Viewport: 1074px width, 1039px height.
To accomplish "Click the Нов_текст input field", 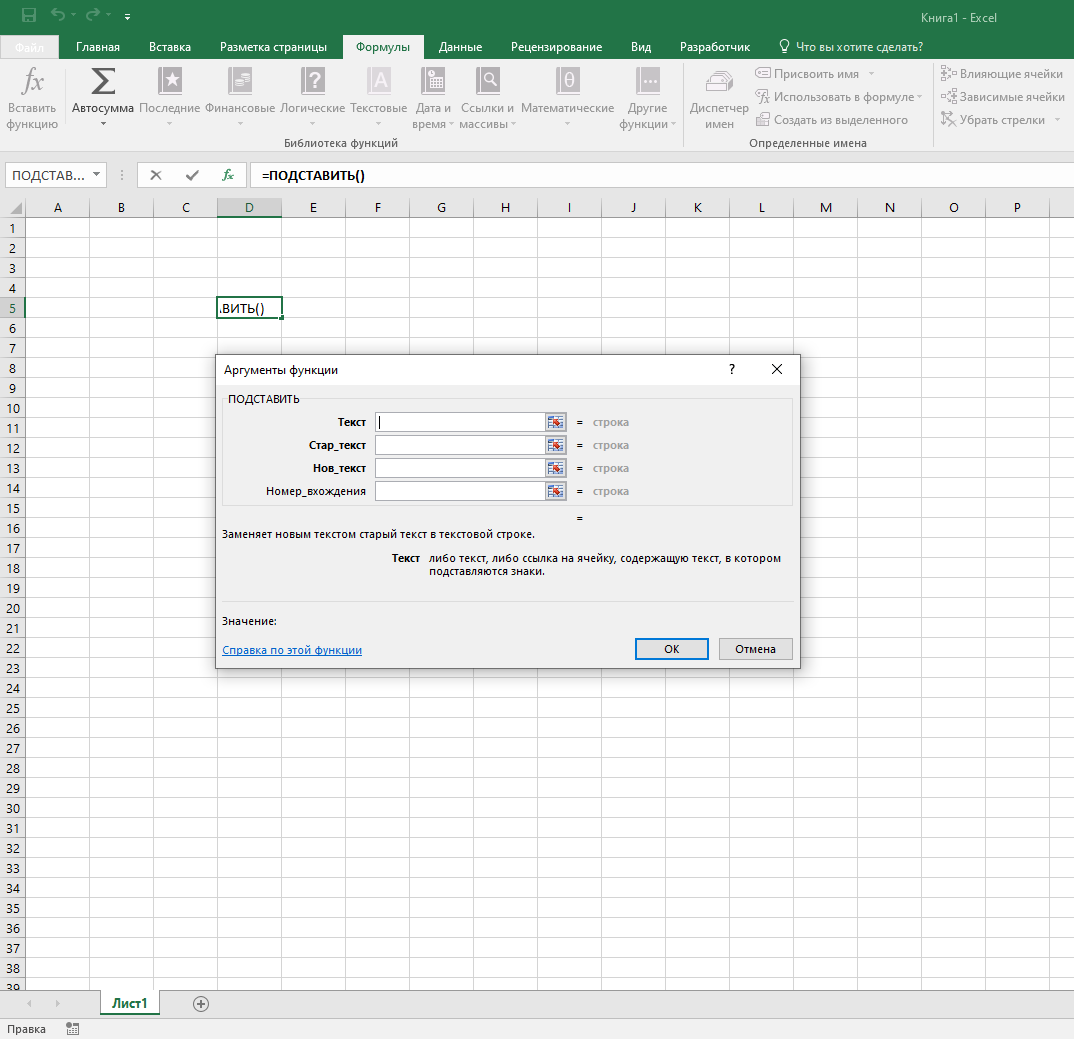I will (460, 468).
